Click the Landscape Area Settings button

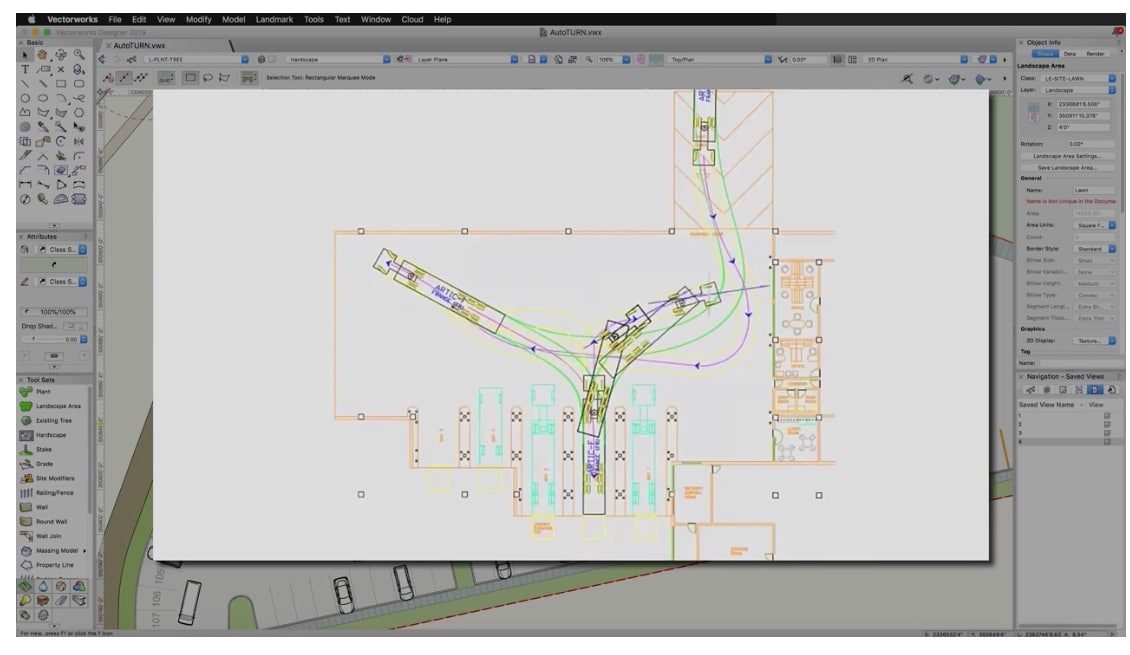click(1067, 156)
